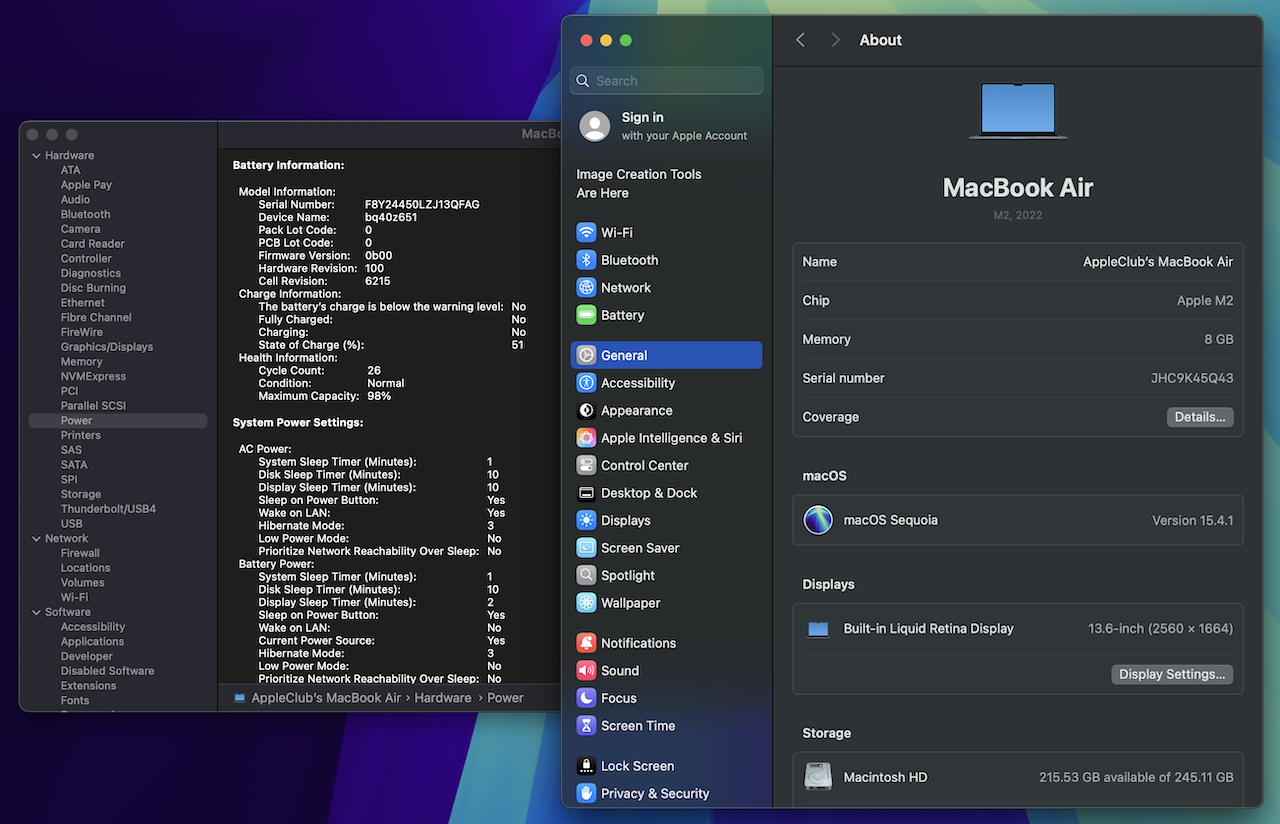
Task: Collapse the Software tree section
Action: coord(37,612)
